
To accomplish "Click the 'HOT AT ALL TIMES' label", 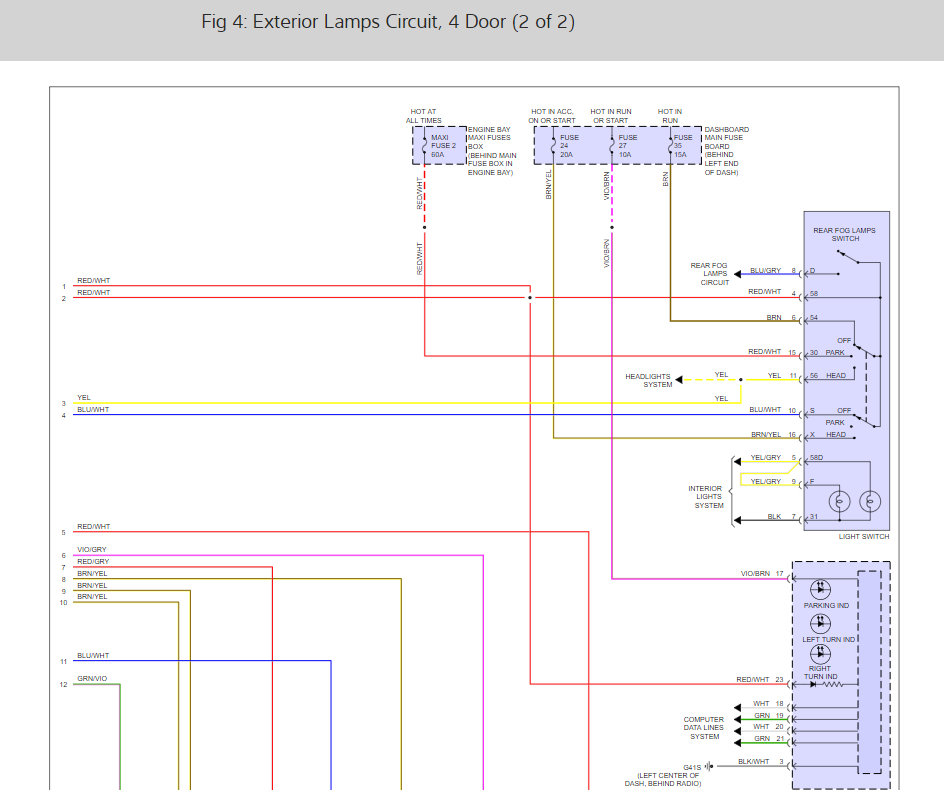I will tap(423, 116).
